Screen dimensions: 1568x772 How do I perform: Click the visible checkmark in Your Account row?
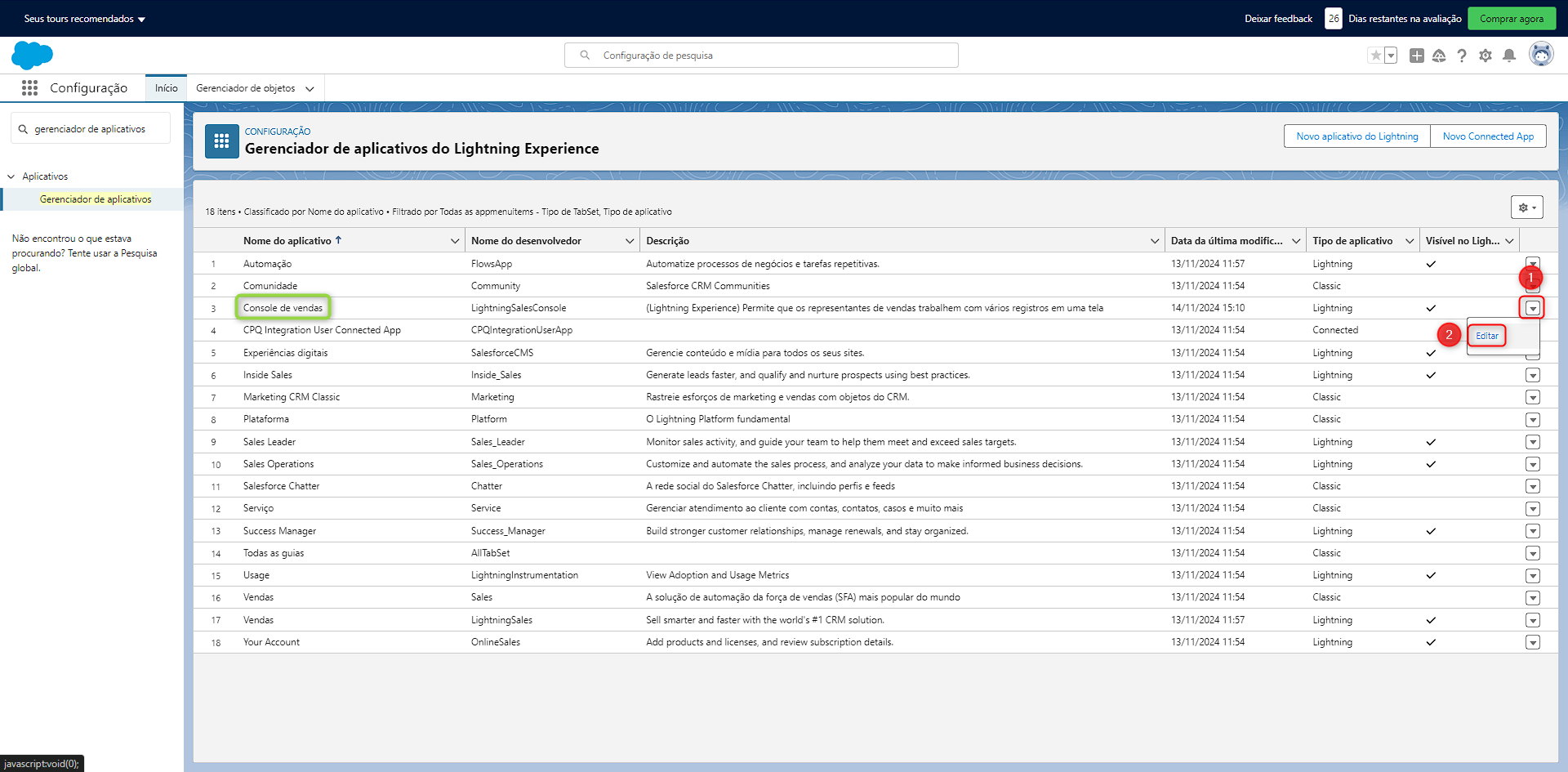coord(1431,642)
